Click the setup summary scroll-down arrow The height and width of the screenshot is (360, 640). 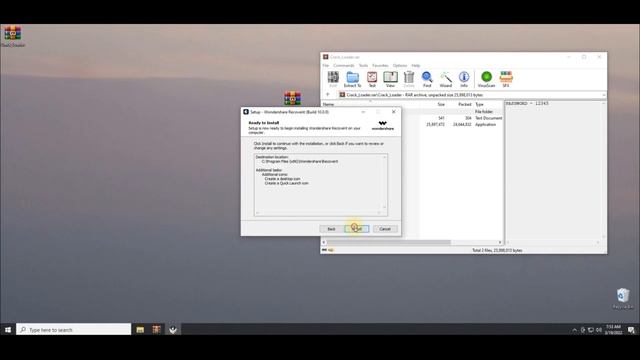pyautogui.click(x=384, y=207)
